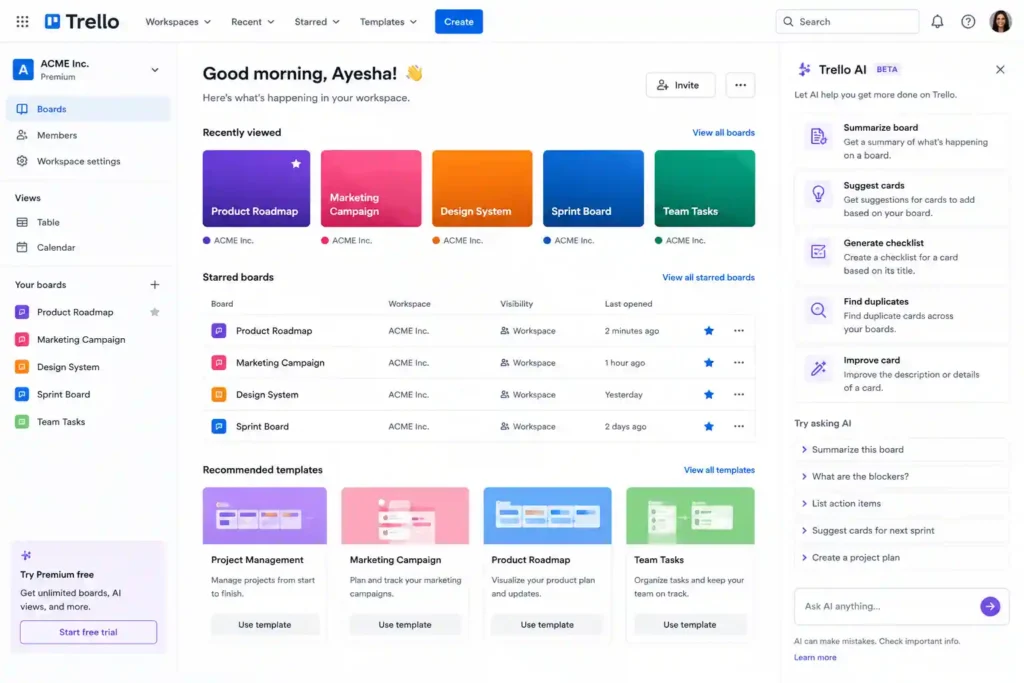Click the Sprint Board icon in starred table
1024x683 pixels.
pyautogui.click(x=219, y=426)
